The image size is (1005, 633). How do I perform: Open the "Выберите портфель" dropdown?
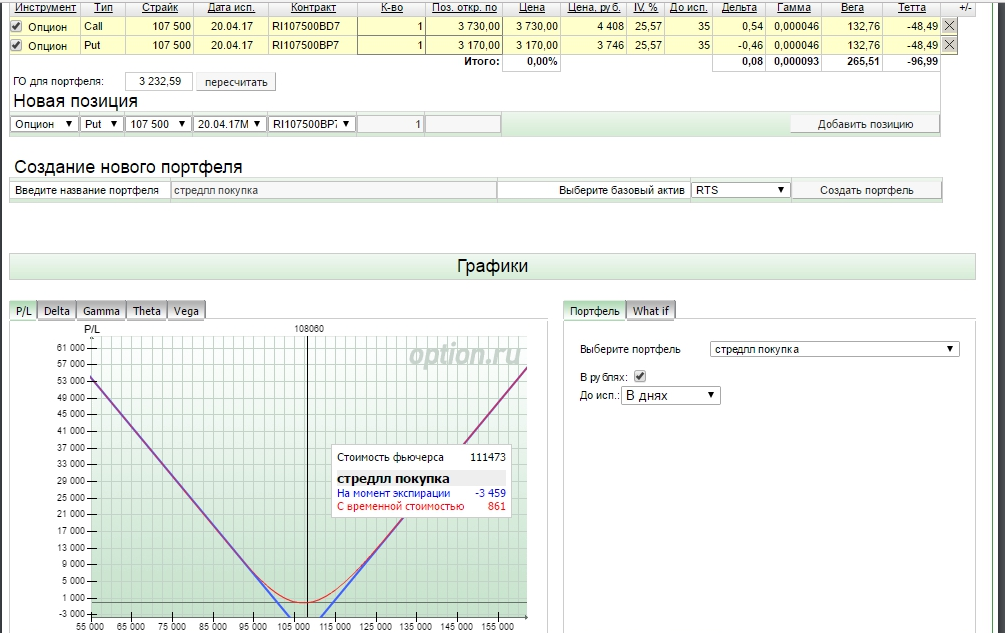[834, 349]
